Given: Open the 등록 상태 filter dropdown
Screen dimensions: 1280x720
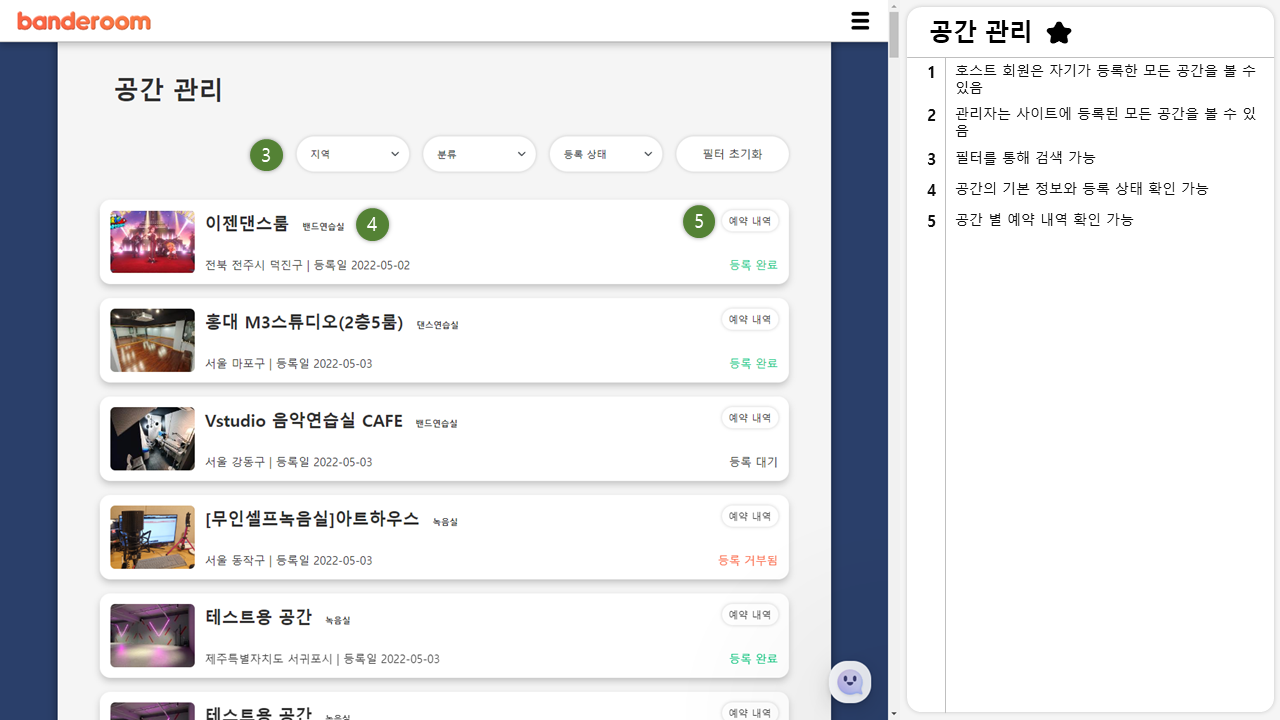Looking at the screenshot, I should (605, 154).
